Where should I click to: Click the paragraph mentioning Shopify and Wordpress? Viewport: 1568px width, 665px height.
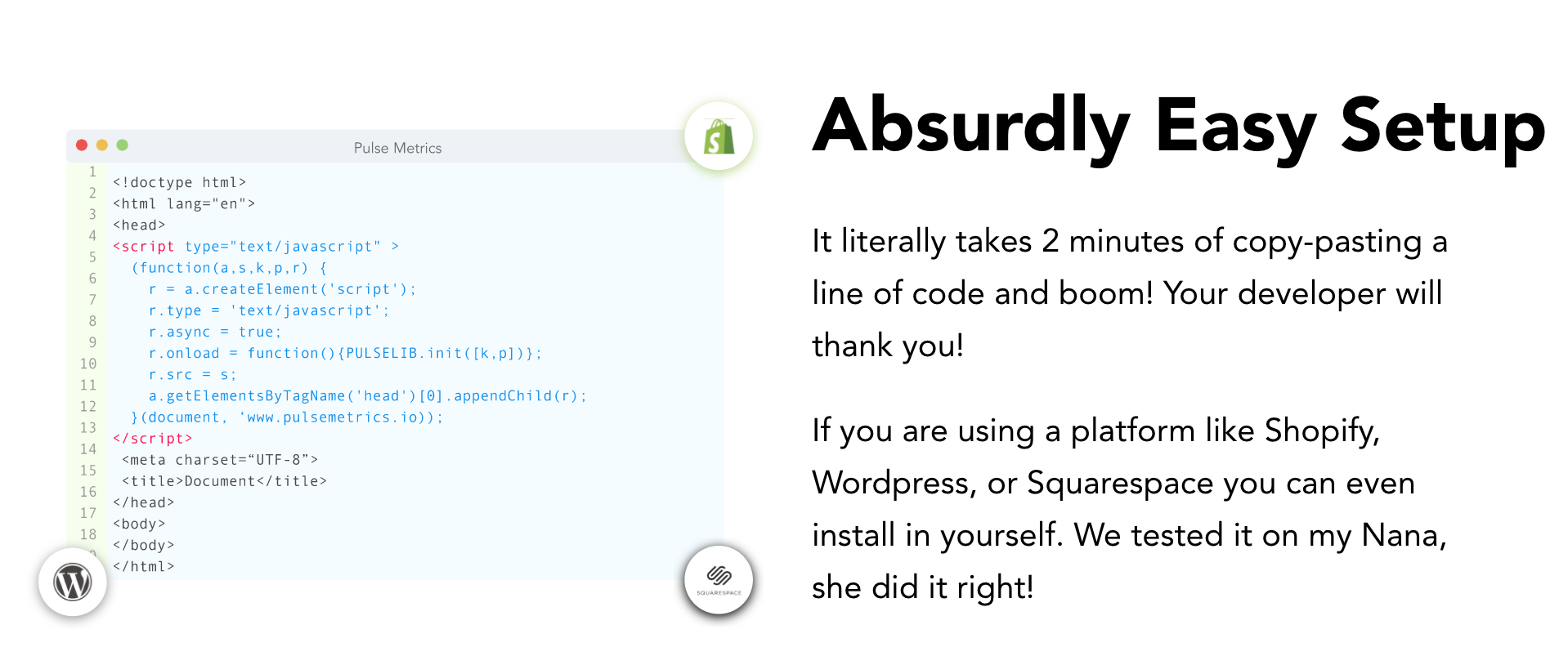1129,508
